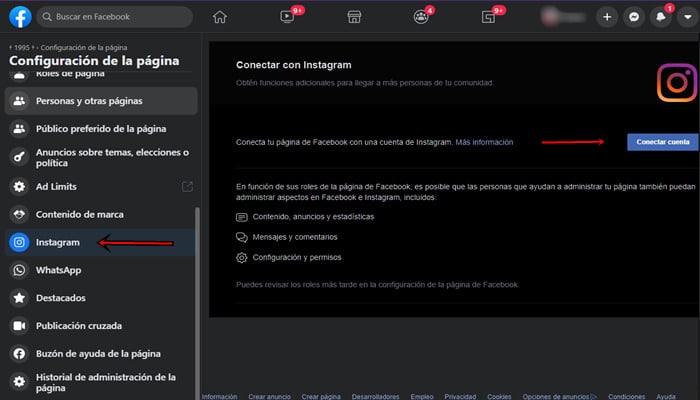Screen dimensions: 700x400
Task: Click Mensajes y comentarios item
Action: pyautogui.click(x=287, y=237)
